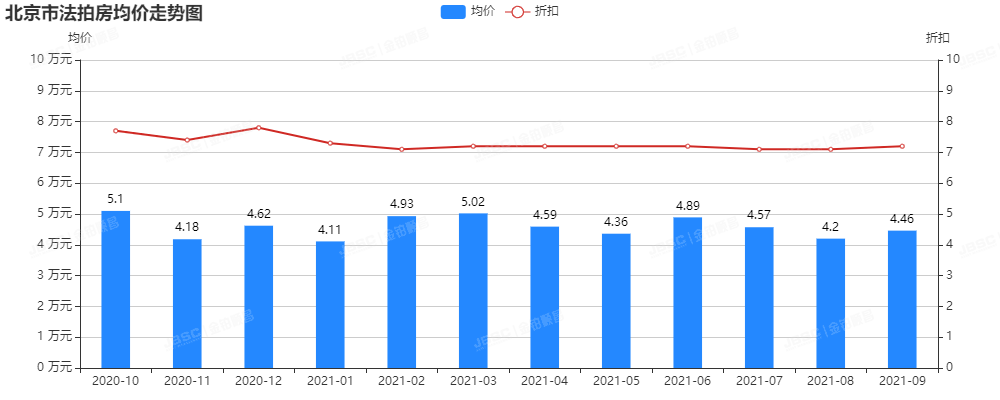
Task: Click the left axis label 0 万元
Action: [x=54, y=367]
